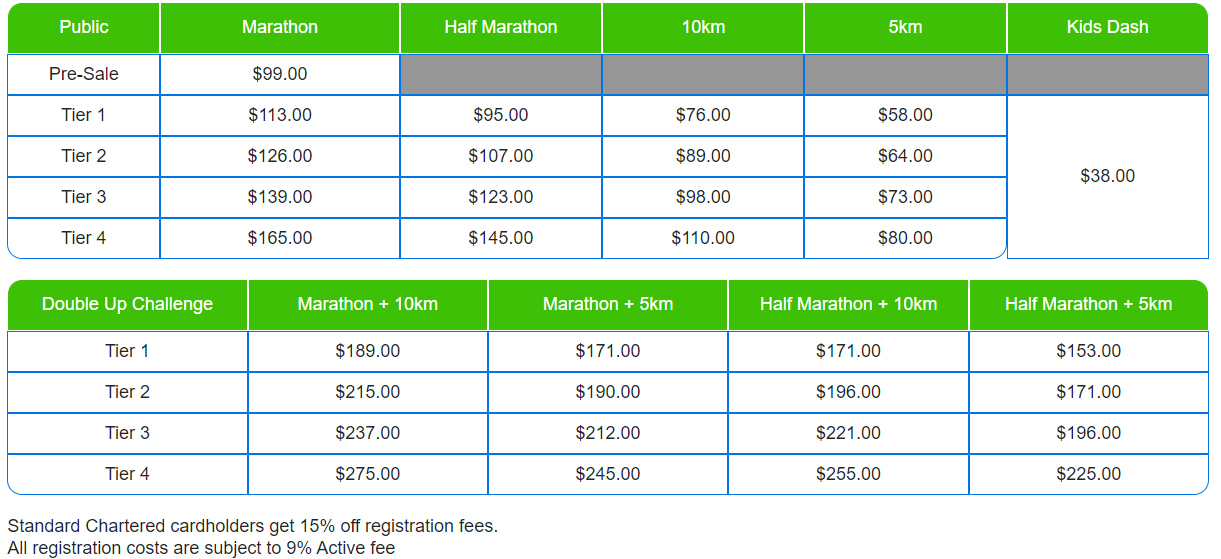The height and width of the screenshot is (559, 1221).
Task: Select the Marathon + 10km column header
Action: [x=368, y=304]
